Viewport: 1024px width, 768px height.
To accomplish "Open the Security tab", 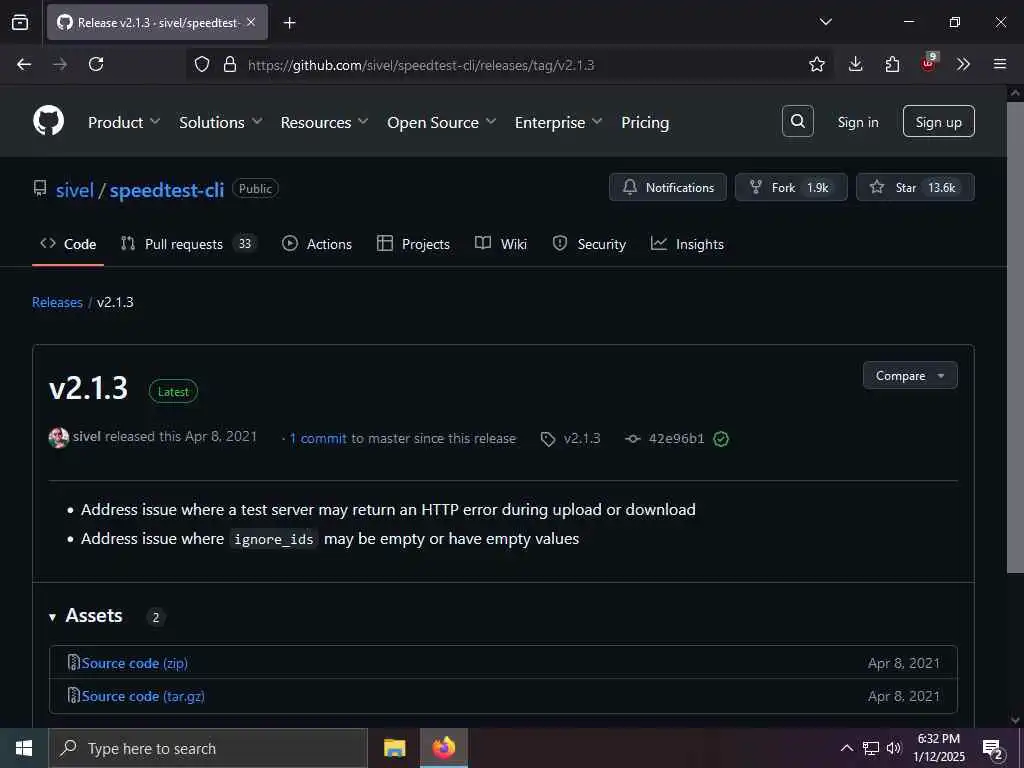I will click(x=589, y=244).
